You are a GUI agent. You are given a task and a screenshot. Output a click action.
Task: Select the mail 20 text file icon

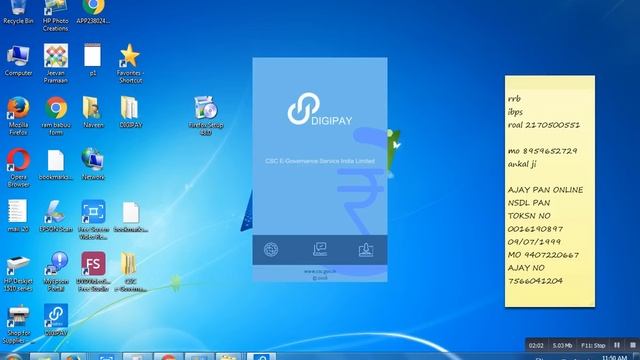pyautogui.click(x=18, y=216)
